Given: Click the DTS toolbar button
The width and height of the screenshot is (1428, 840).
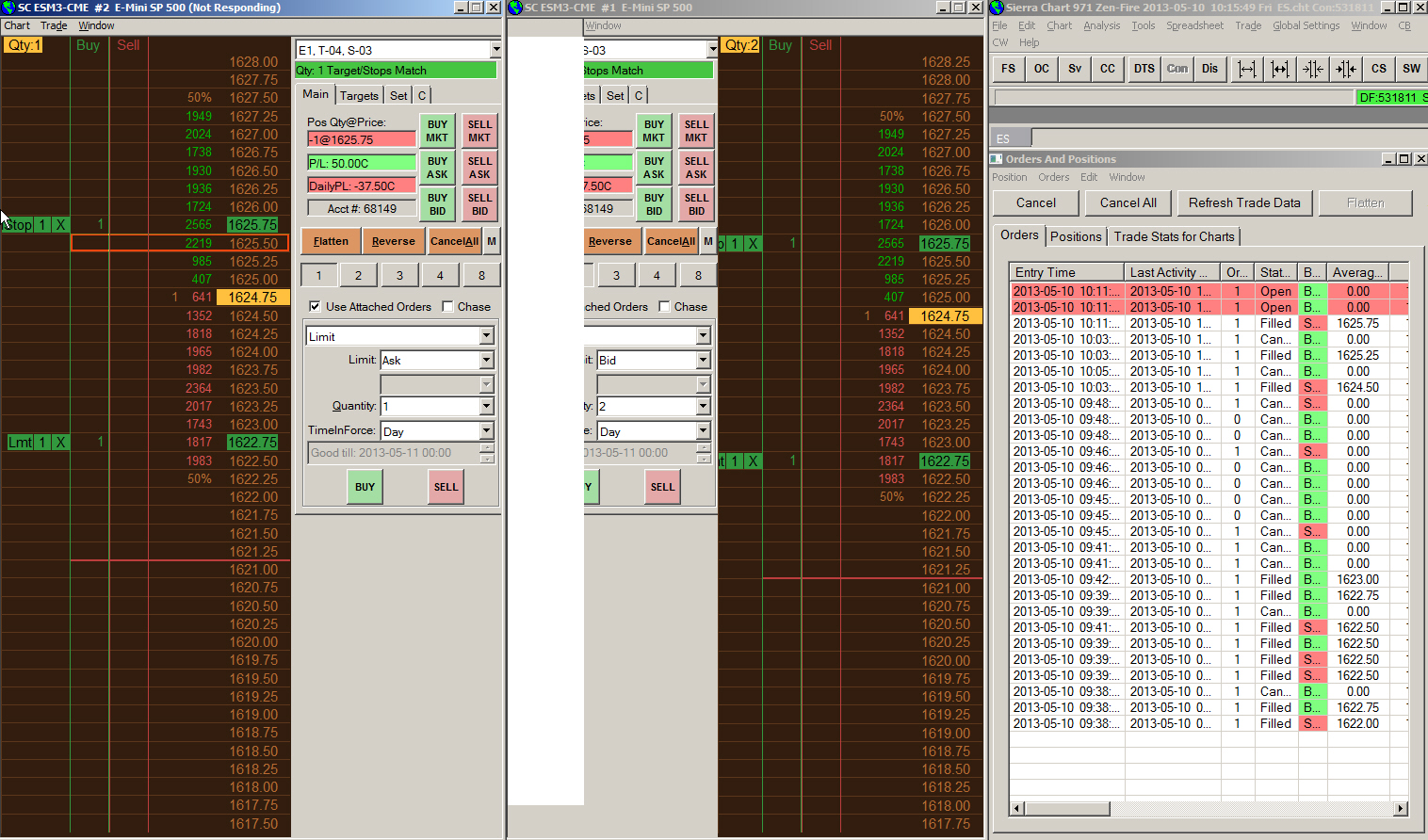Looking at the screenshot, I should pos(1144,69).
